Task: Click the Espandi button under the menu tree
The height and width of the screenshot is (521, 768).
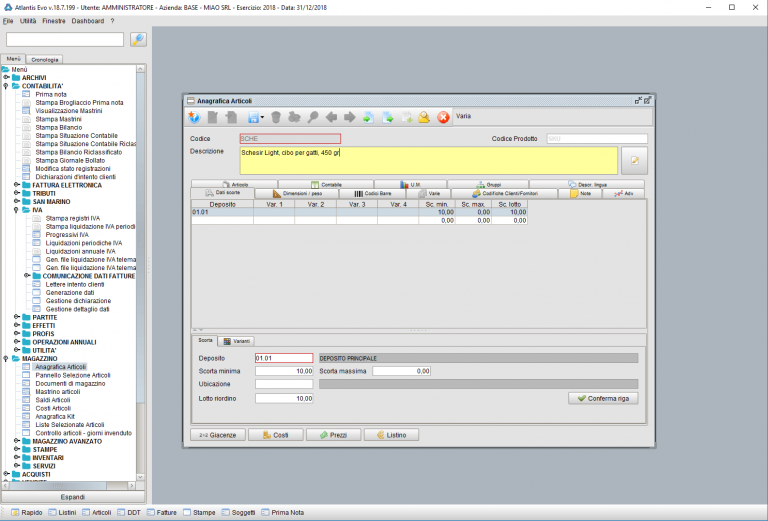Action: click(x=72, y=497)
